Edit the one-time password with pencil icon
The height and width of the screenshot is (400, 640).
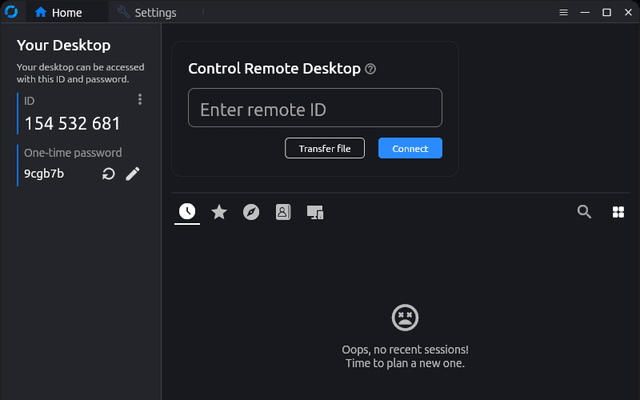coord(133,174)
